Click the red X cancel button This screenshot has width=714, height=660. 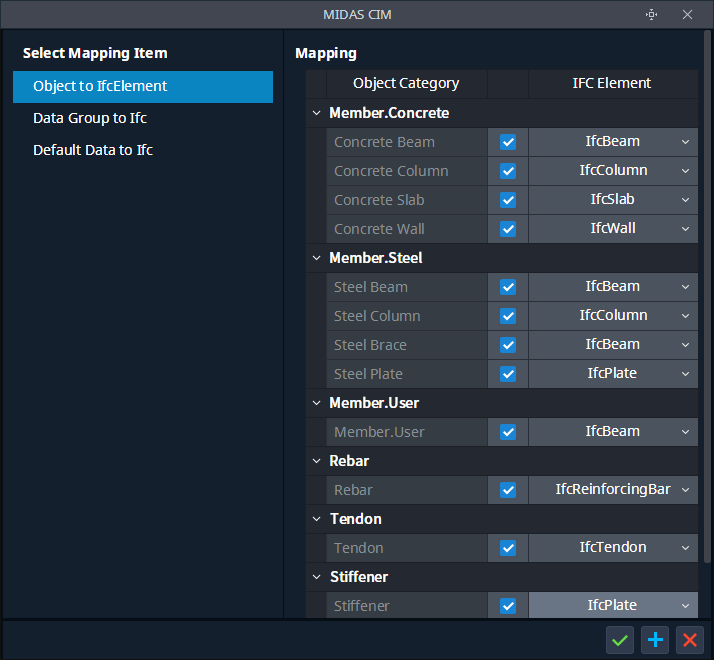690,640
